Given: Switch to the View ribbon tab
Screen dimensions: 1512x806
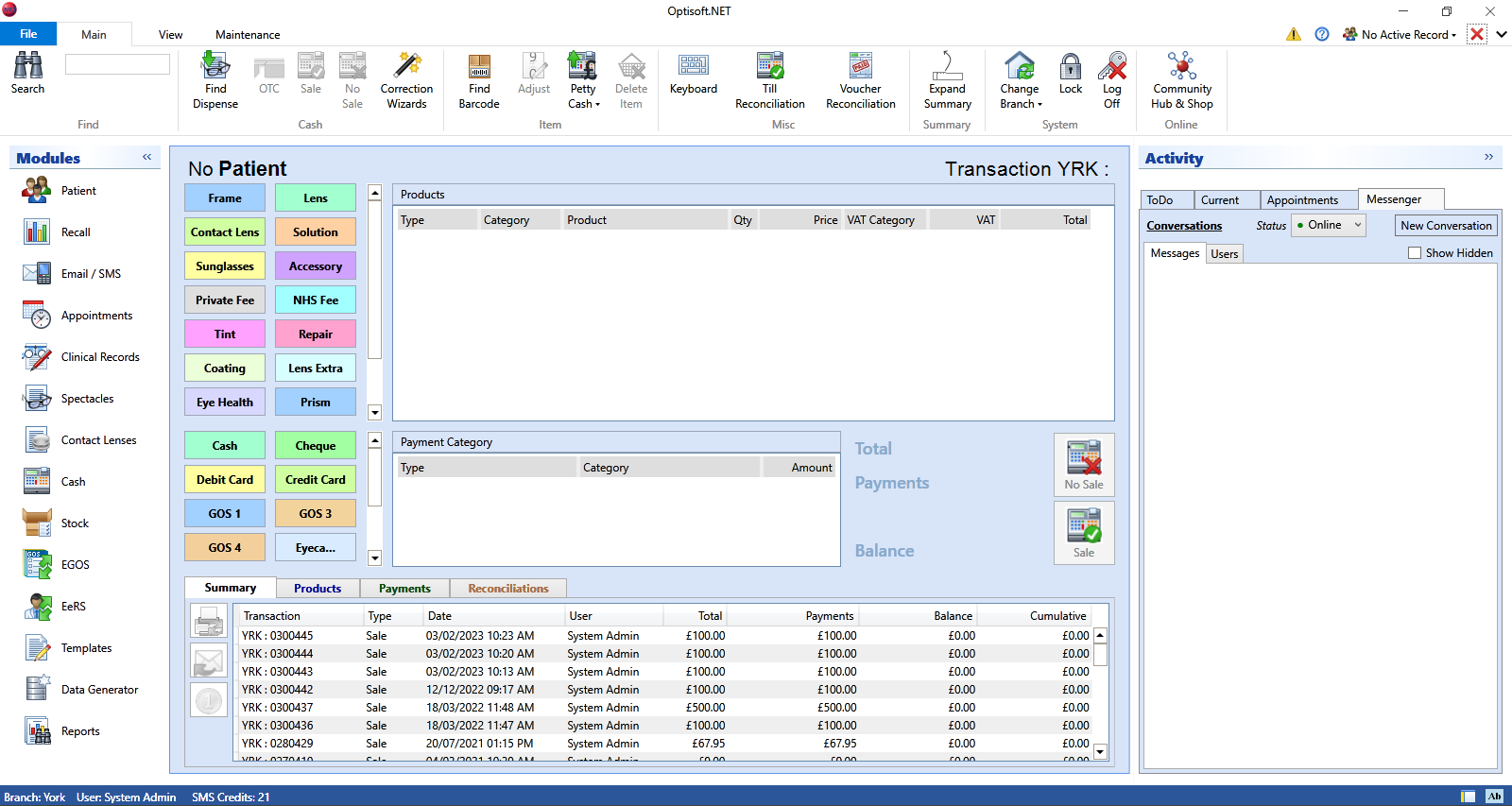Looking at the screenshot, I should point(170,34).
